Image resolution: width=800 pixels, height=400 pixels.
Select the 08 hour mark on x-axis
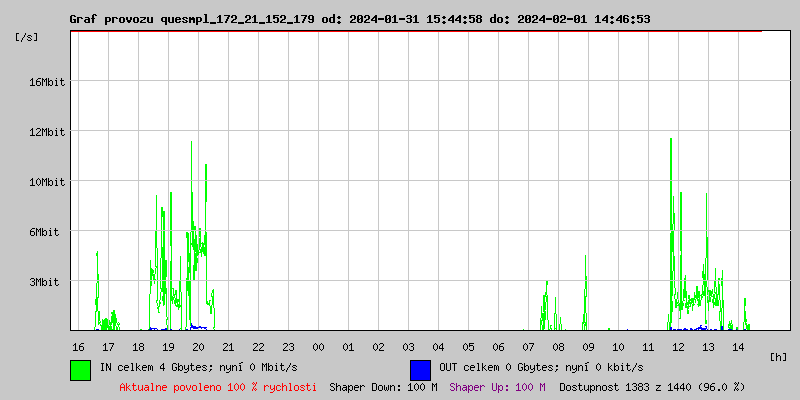point(558,346)
